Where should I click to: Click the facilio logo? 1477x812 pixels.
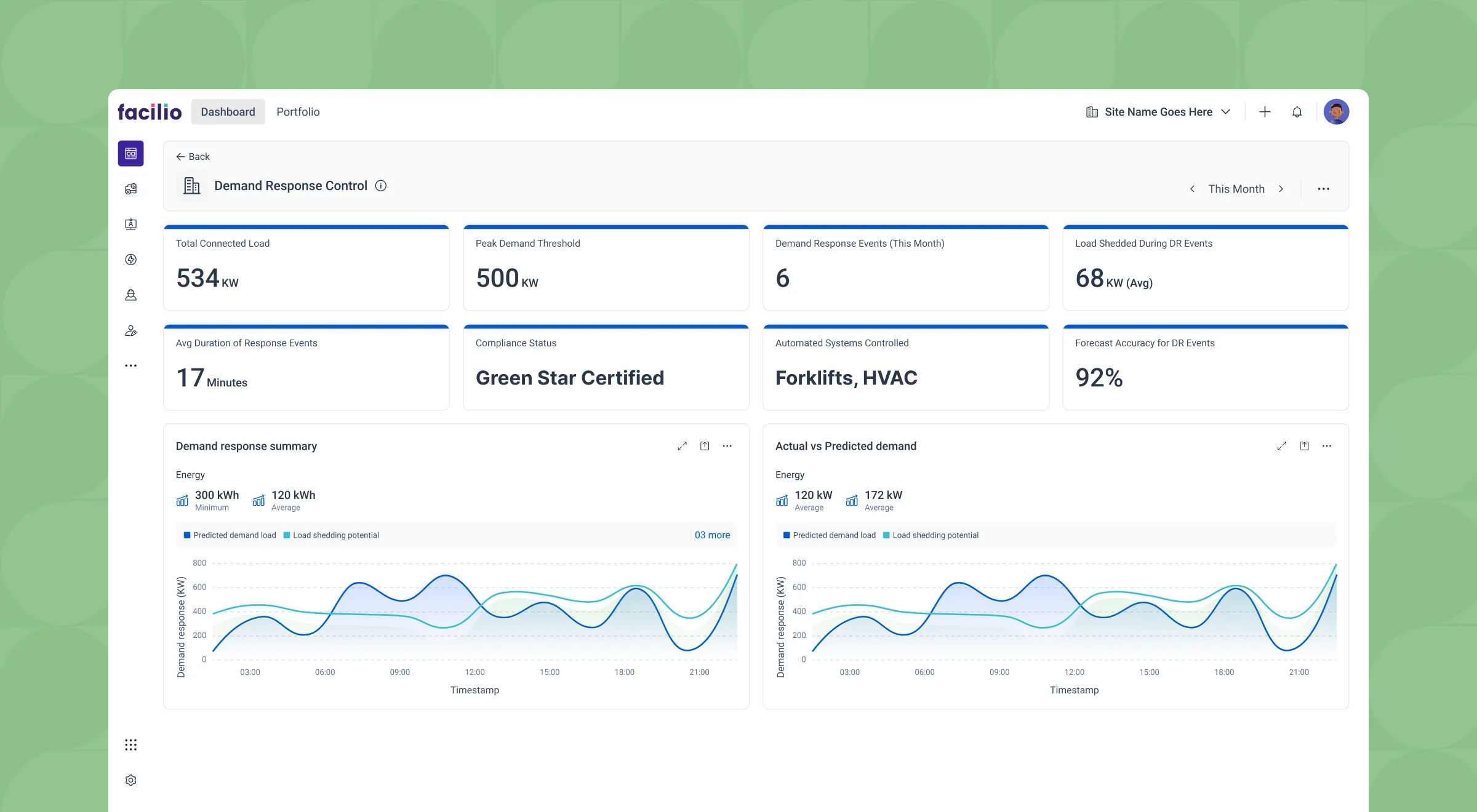150,112
